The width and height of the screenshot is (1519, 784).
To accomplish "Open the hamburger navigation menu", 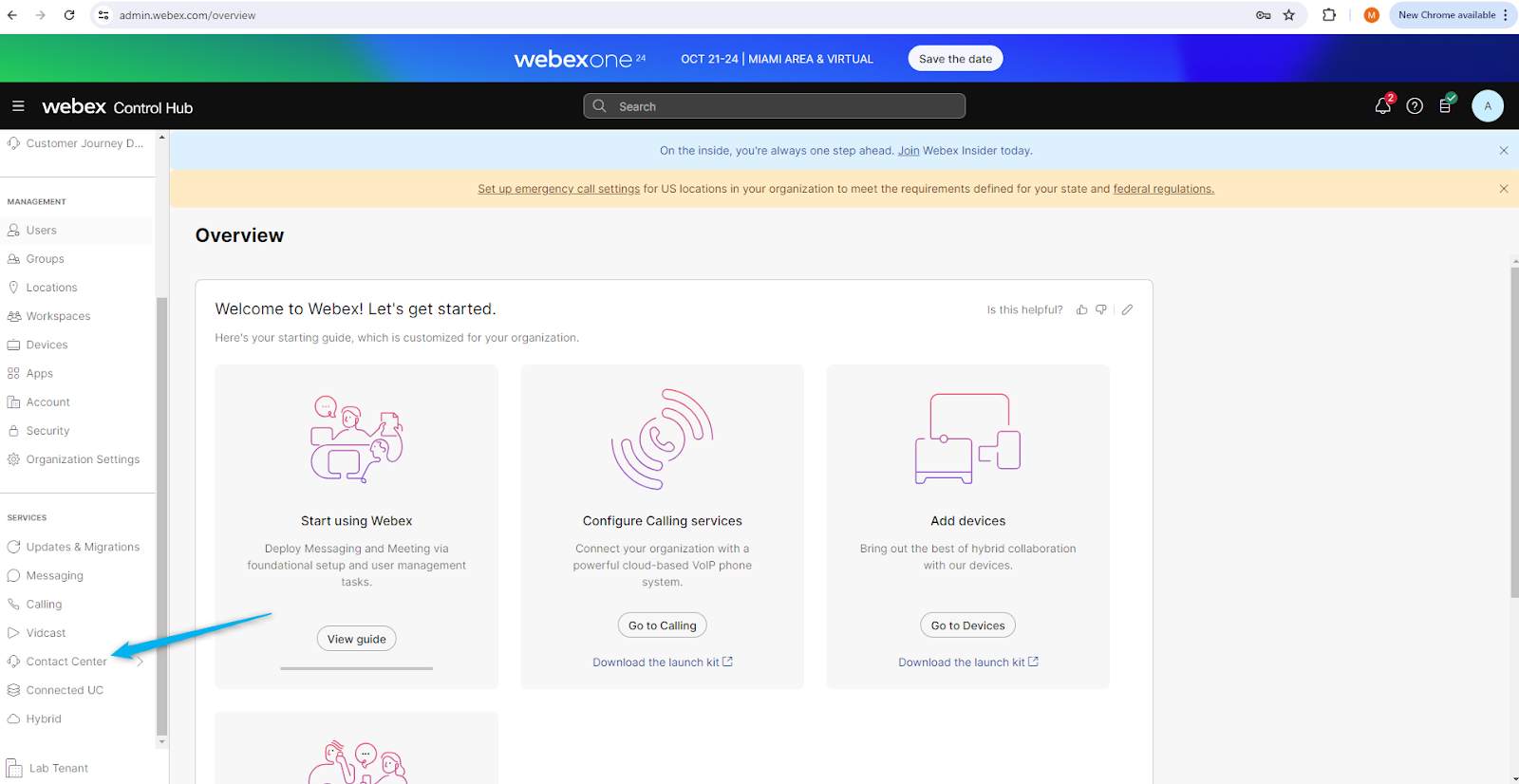I will [18, 106].
